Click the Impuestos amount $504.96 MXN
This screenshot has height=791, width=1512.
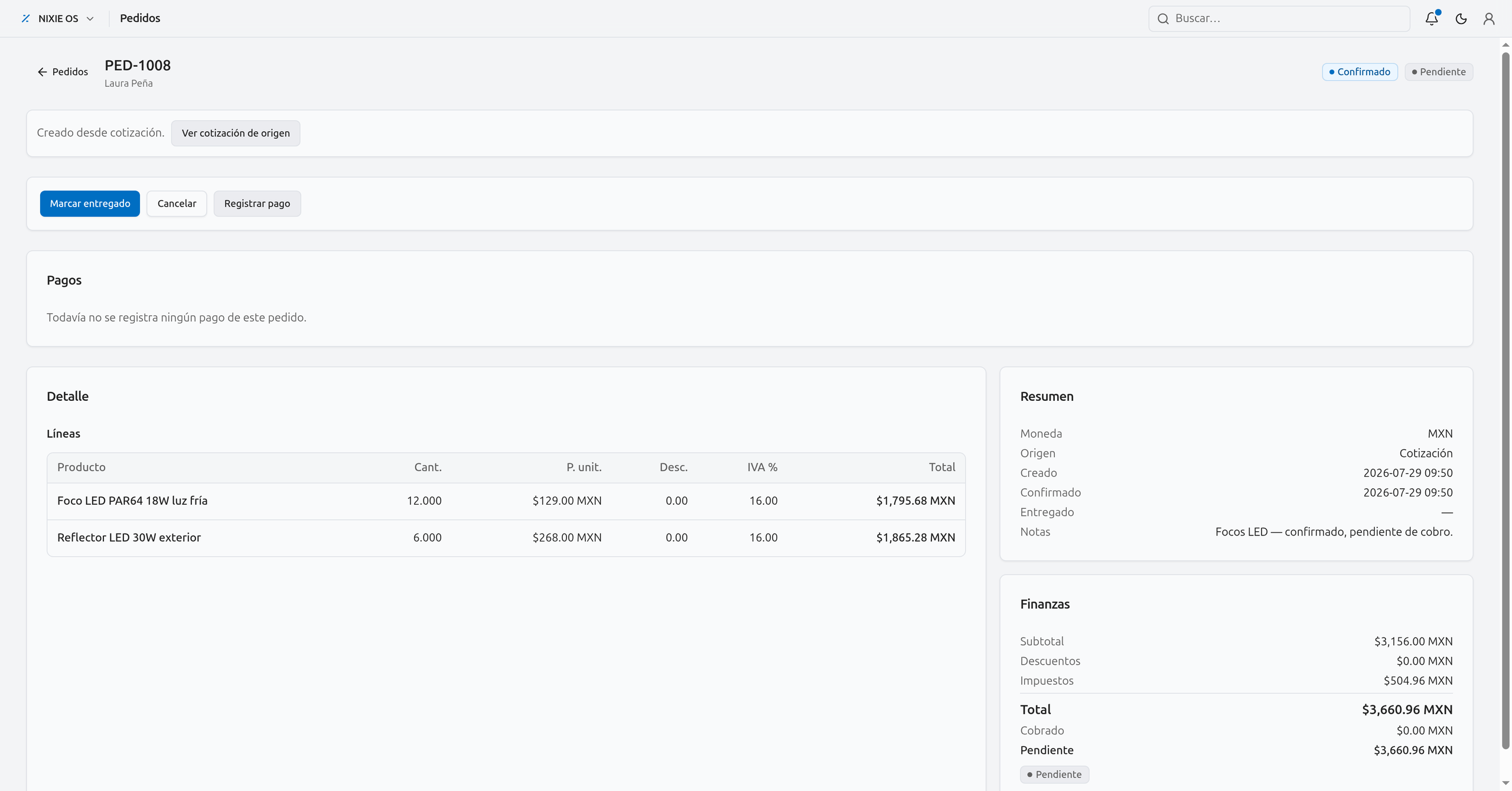tap(1418, 680)
